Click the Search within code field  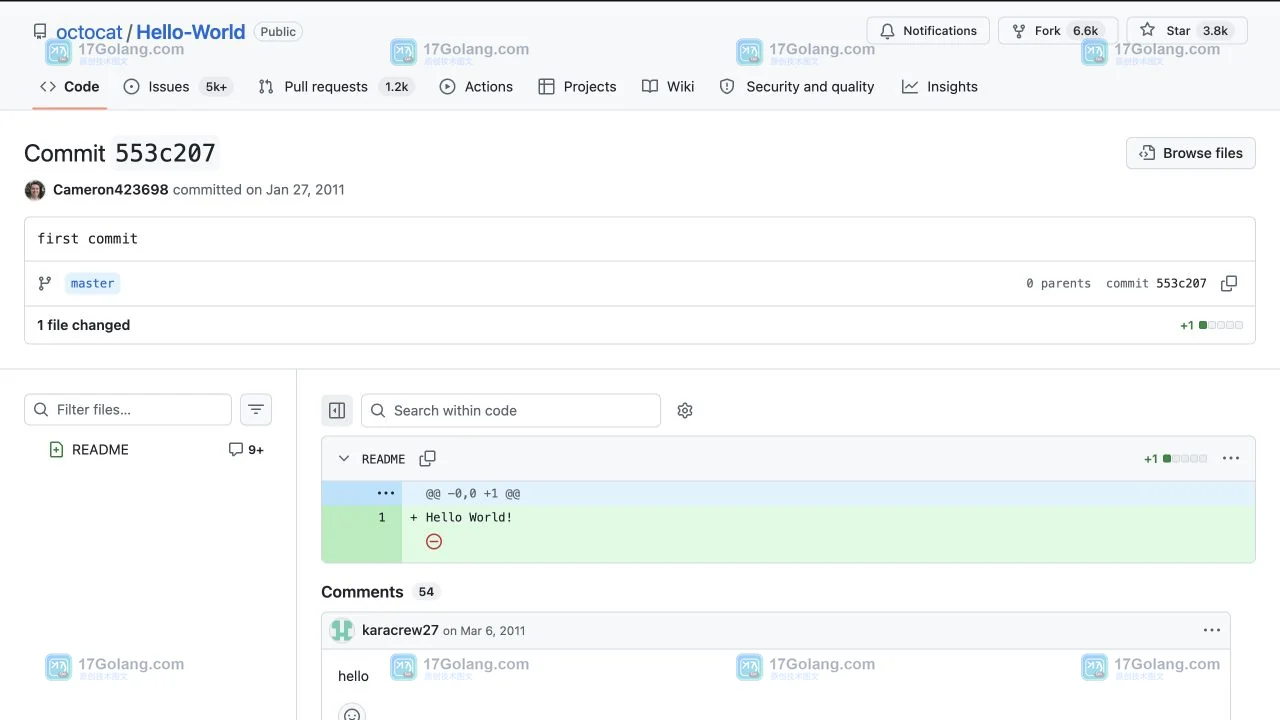(x=511, y=411)
